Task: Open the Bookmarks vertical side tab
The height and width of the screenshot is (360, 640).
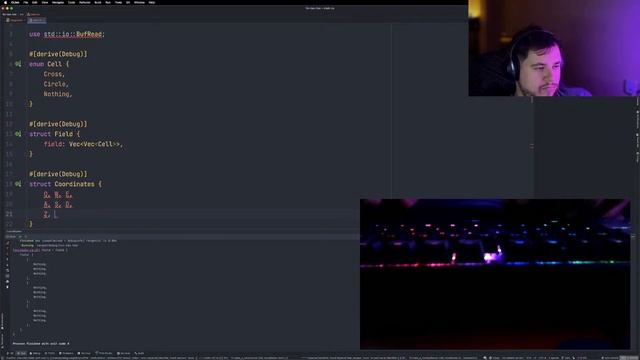Action: click(2, 322)
